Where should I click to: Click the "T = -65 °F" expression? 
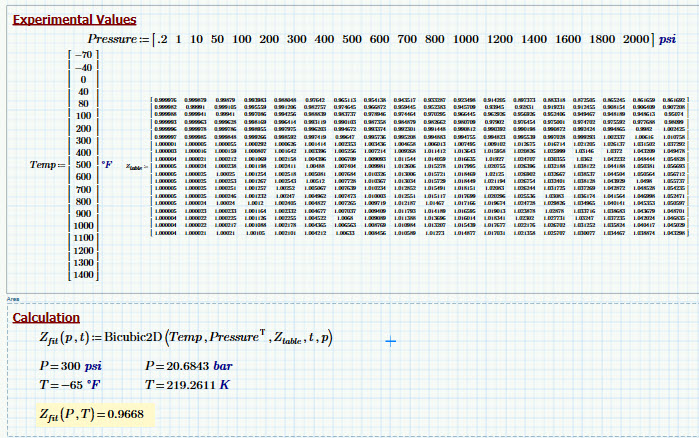70,385
